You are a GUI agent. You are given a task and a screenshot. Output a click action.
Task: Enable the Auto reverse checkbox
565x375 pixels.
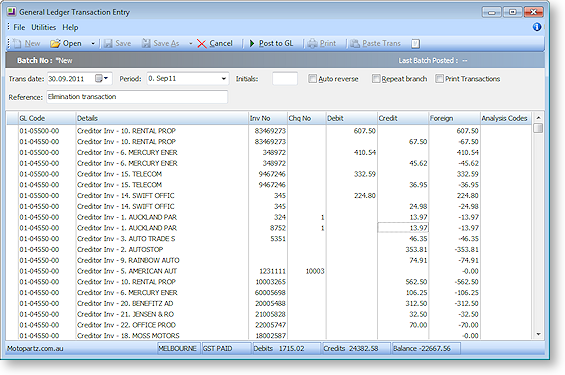pyautogui.click(x=312, y=79)
